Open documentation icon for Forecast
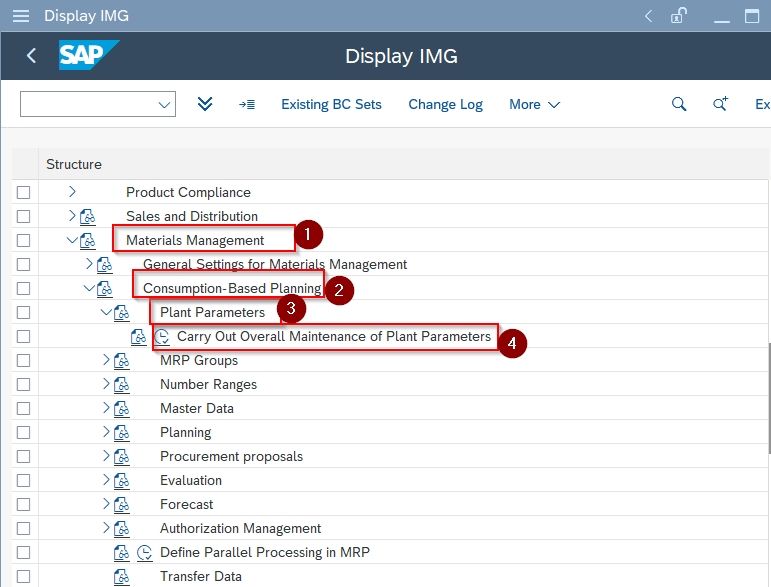This screenshot has height=587, width=771. pos(121,505)
